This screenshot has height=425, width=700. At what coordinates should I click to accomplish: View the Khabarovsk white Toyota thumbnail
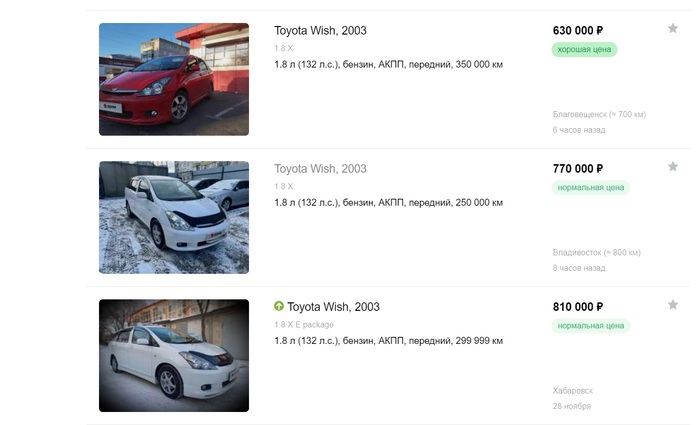tap(174, 355)
